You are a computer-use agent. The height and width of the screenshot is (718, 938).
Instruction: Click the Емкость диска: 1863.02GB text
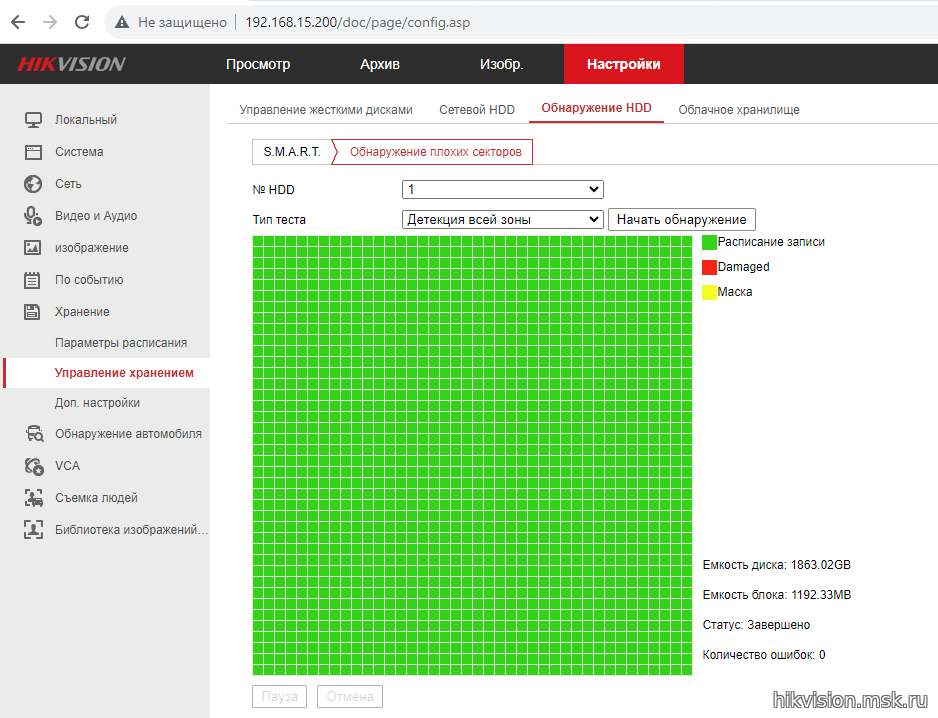(x=776, y=565)
